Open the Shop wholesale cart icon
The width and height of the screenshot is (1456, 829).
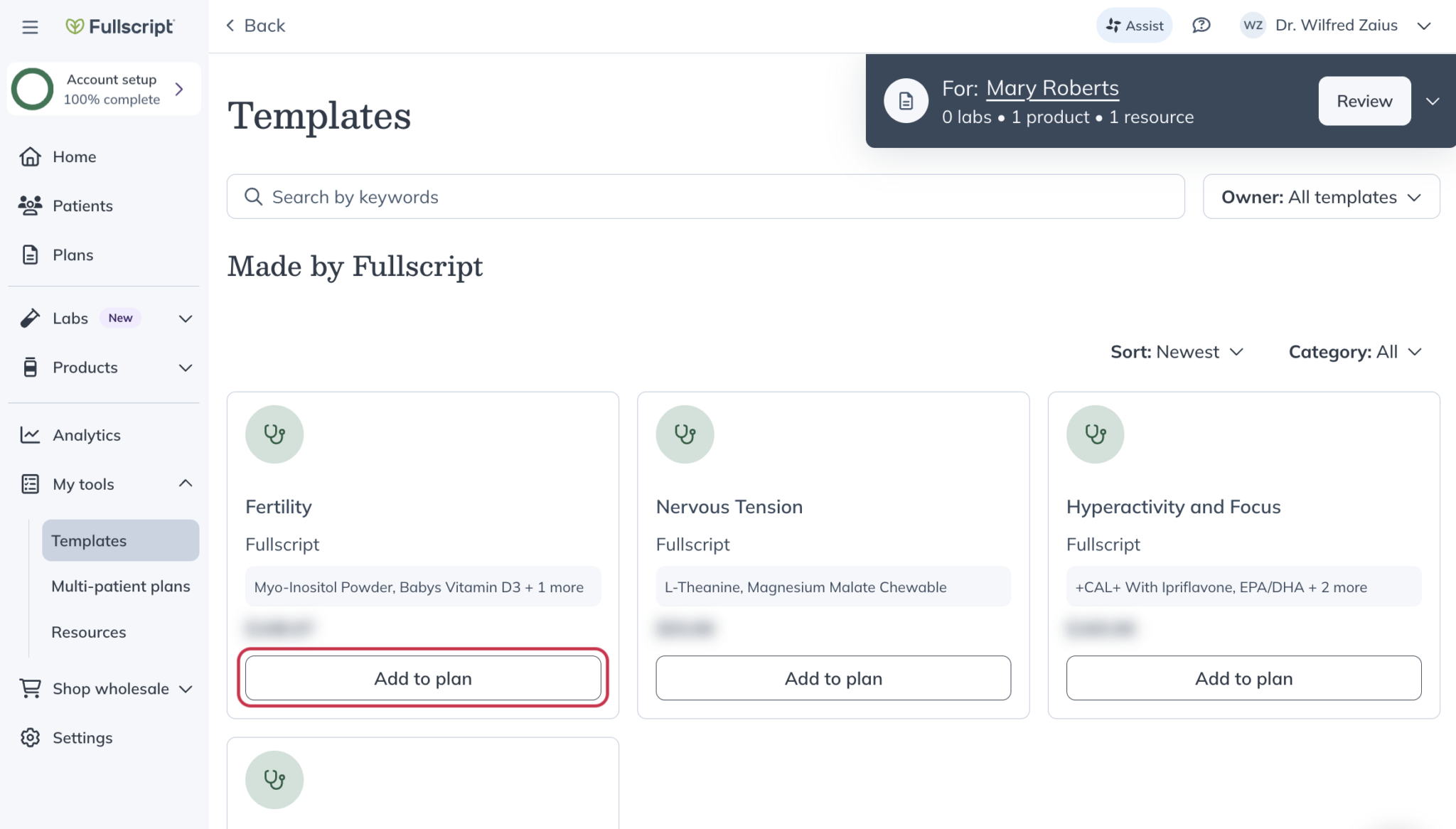(29, 688)
